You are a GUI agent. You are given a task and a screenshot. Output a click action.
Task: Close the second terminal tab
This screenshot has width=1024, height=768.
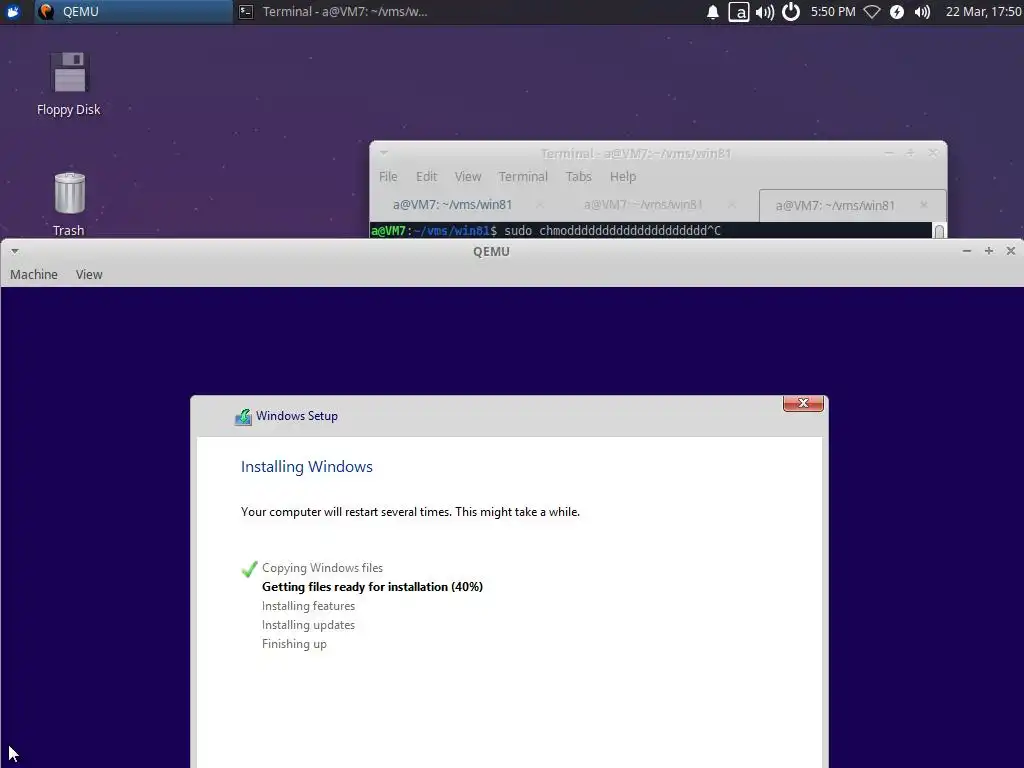click(x=731, y=204)
